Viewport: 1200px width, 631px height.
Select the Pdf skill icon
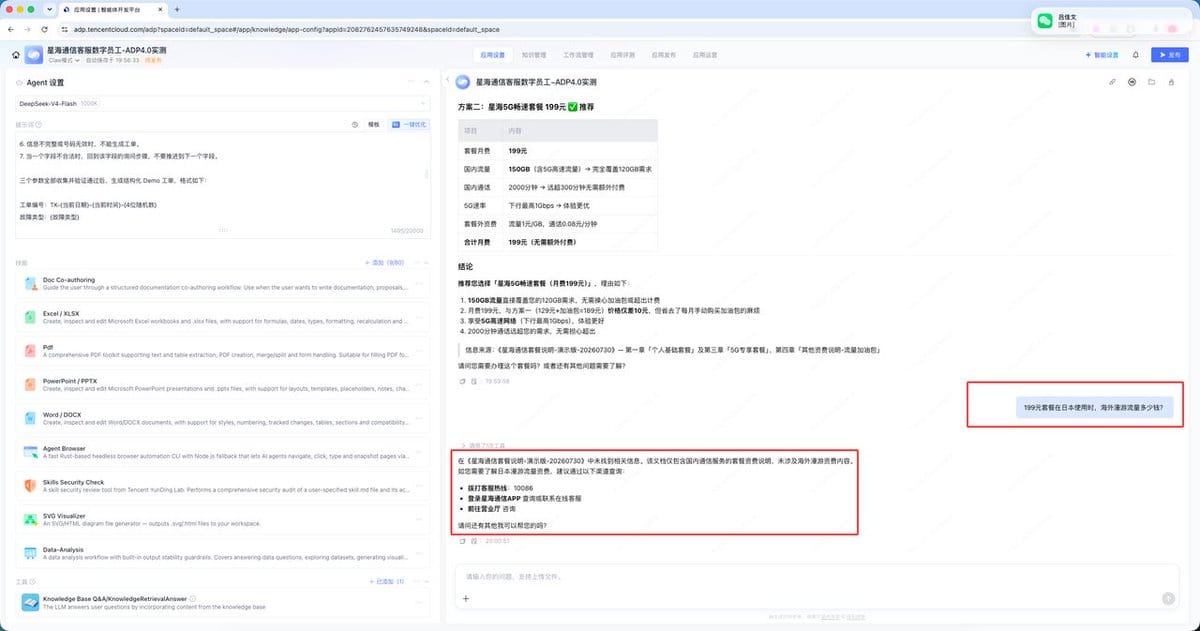(28, 351)
